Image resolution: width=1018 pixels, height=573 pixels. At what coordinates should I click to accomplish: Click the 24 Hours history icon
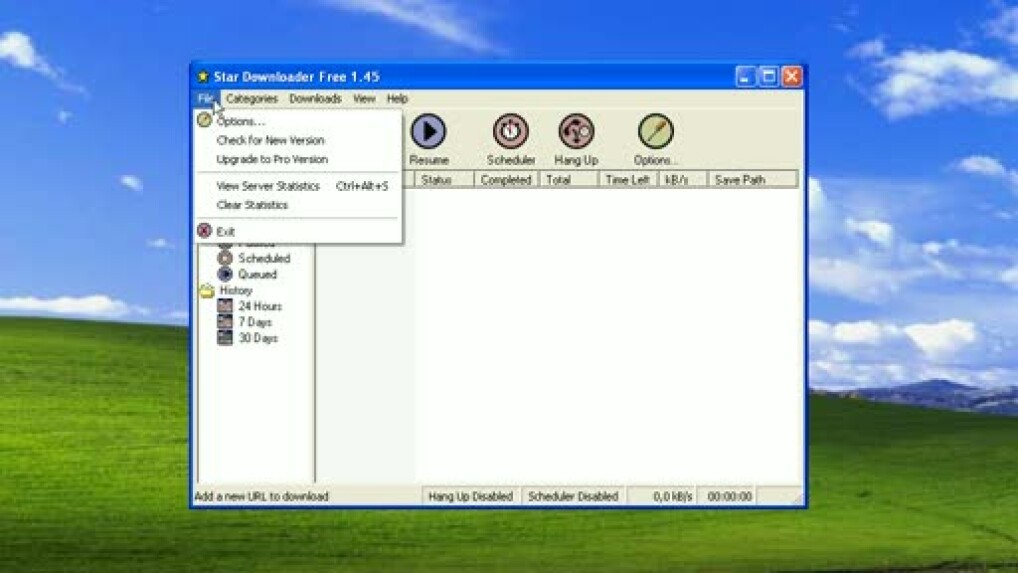225,306
